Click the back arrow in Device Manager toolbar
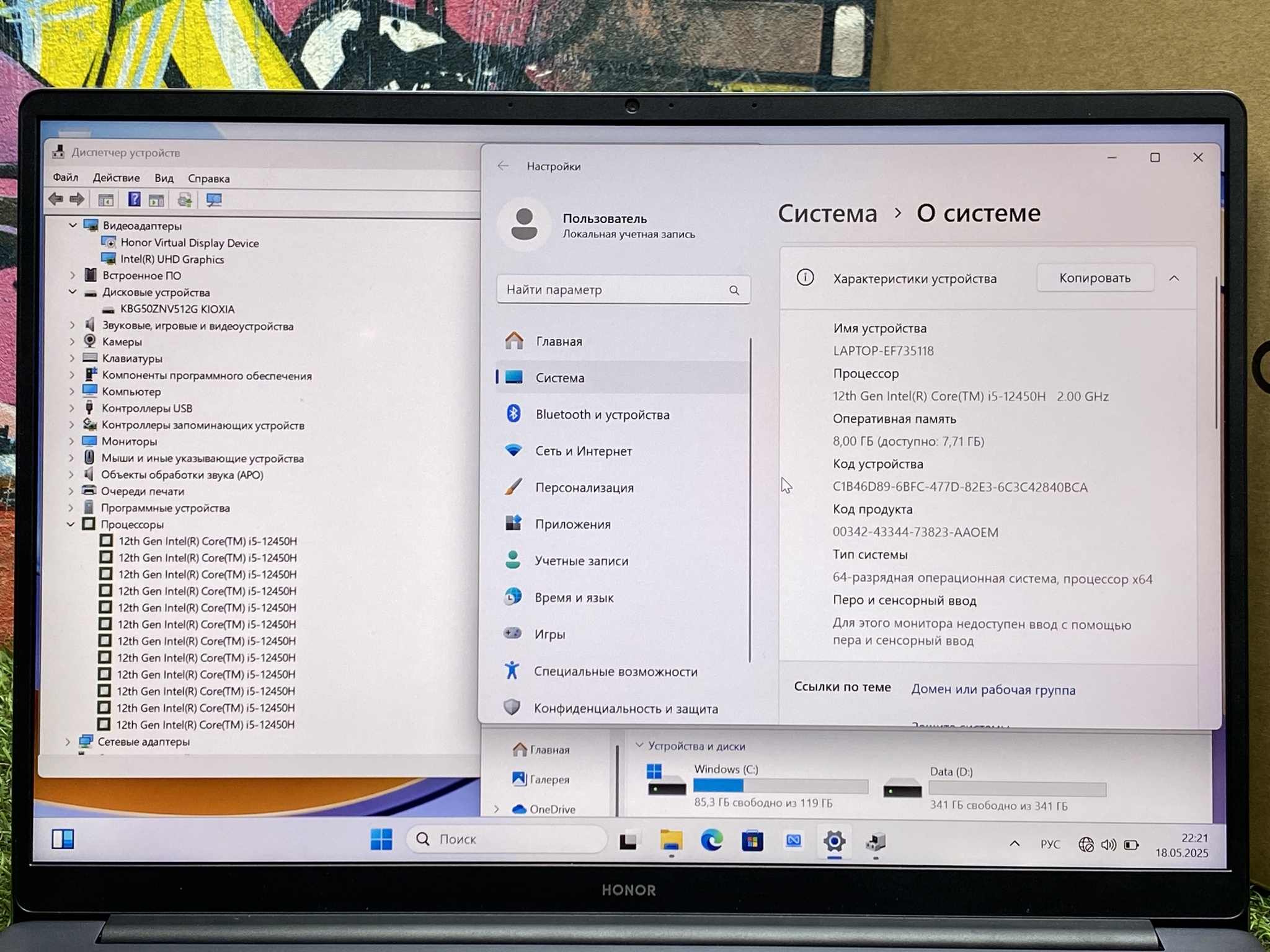The image size is (1270, 952). point(56,199)
